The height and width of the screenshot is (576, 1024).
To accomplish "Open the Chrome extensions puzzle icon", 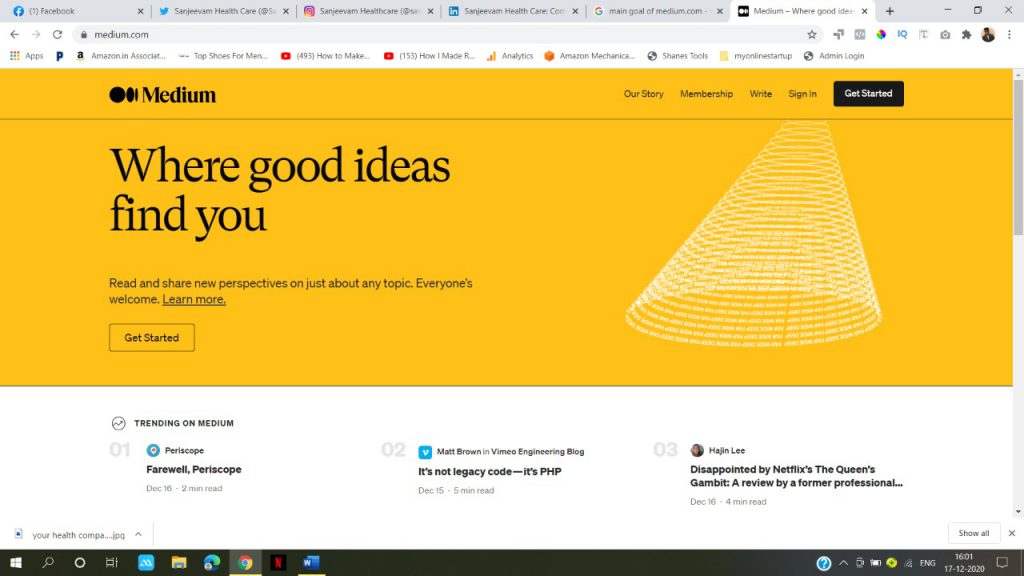I will [x=967, y=35].
